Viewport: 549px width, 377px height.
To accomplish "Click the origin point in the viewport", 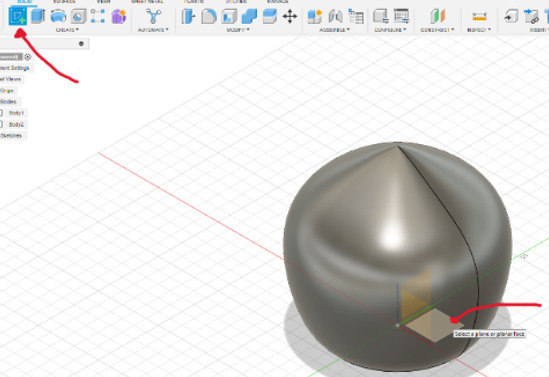I will [397, 325].
